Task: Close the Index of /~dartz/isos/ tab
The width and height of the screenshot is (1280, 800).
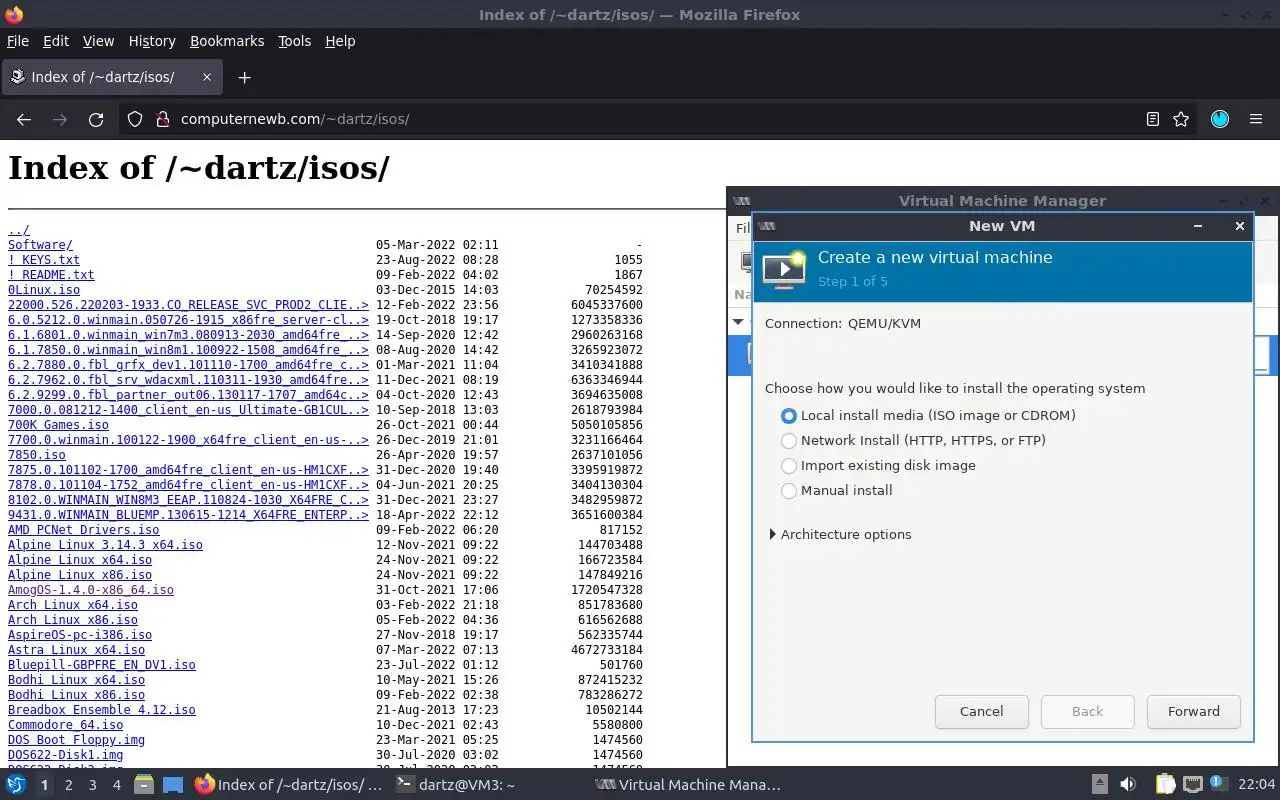Action: click(x=207, y=77)
